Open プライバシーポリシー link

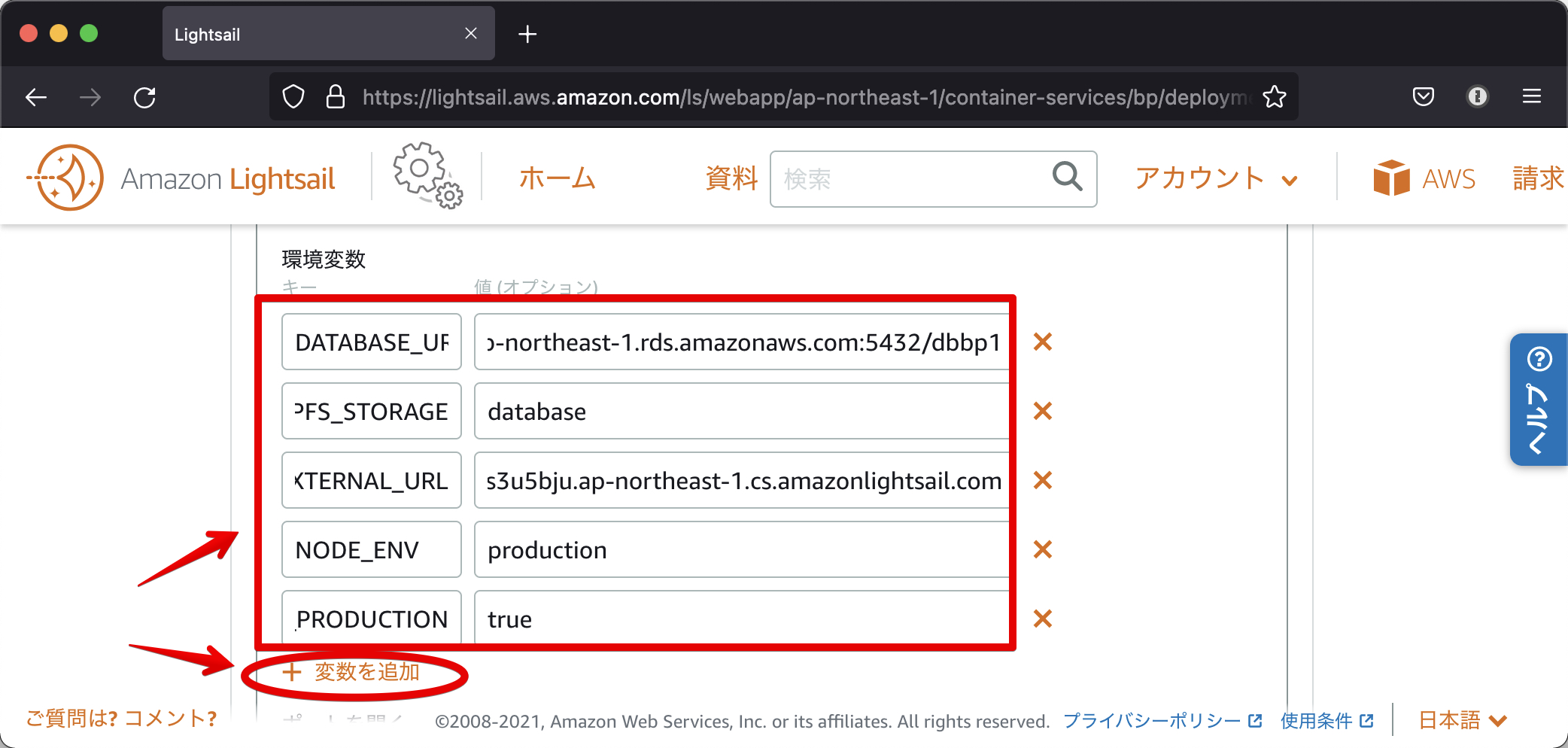1162,721
